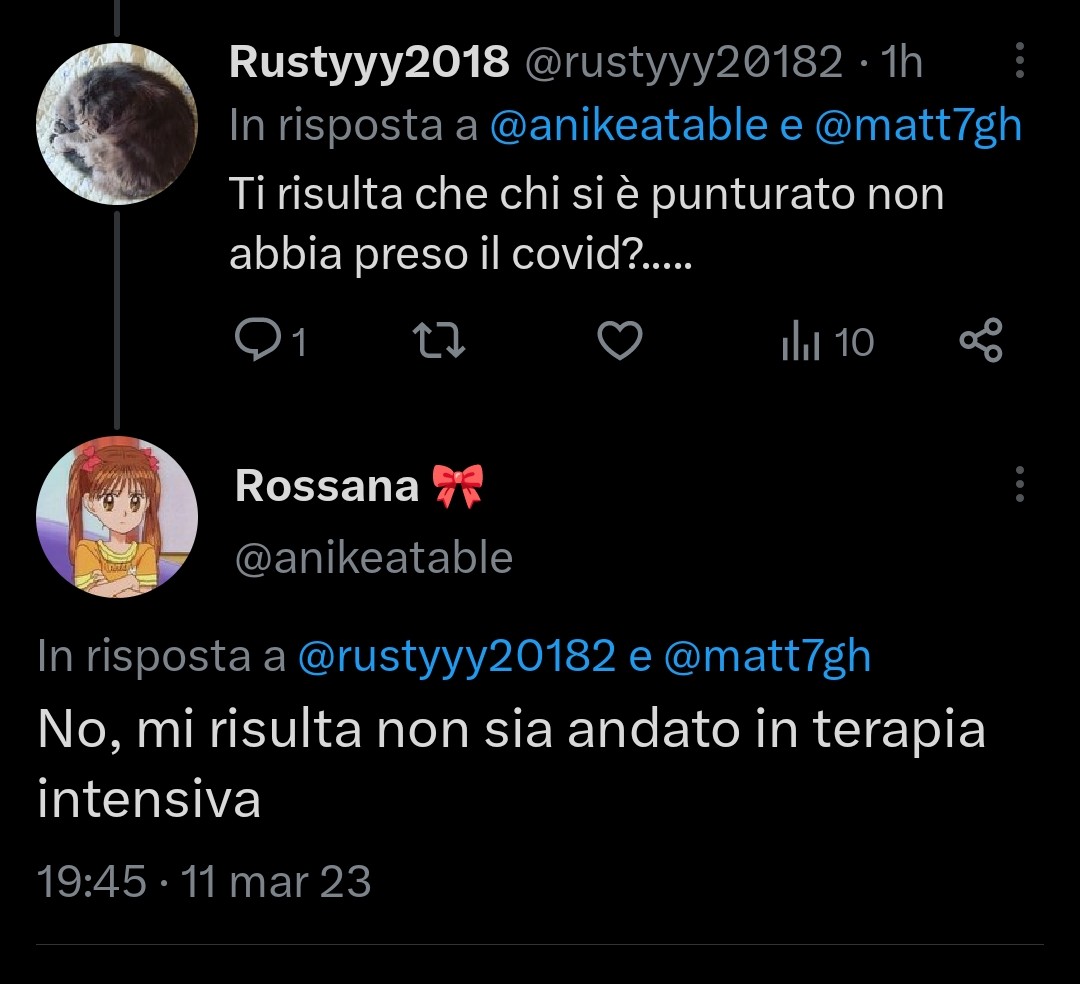Click the 19:45 · 11 mar 23 timestamp
The height and width of the screenshot is (984, 1080).
[204, 882]
